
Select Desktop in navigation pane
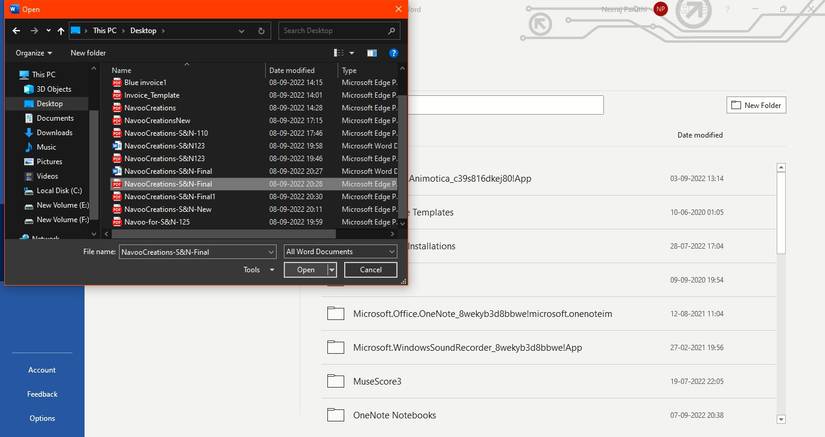coord(44,104)
